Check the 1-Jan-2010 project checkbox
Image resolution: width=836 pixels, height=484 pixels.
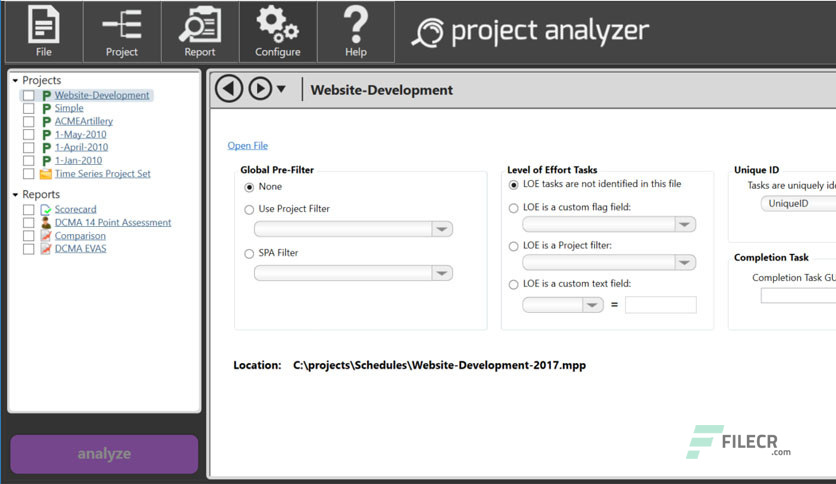tap(29, 160)
